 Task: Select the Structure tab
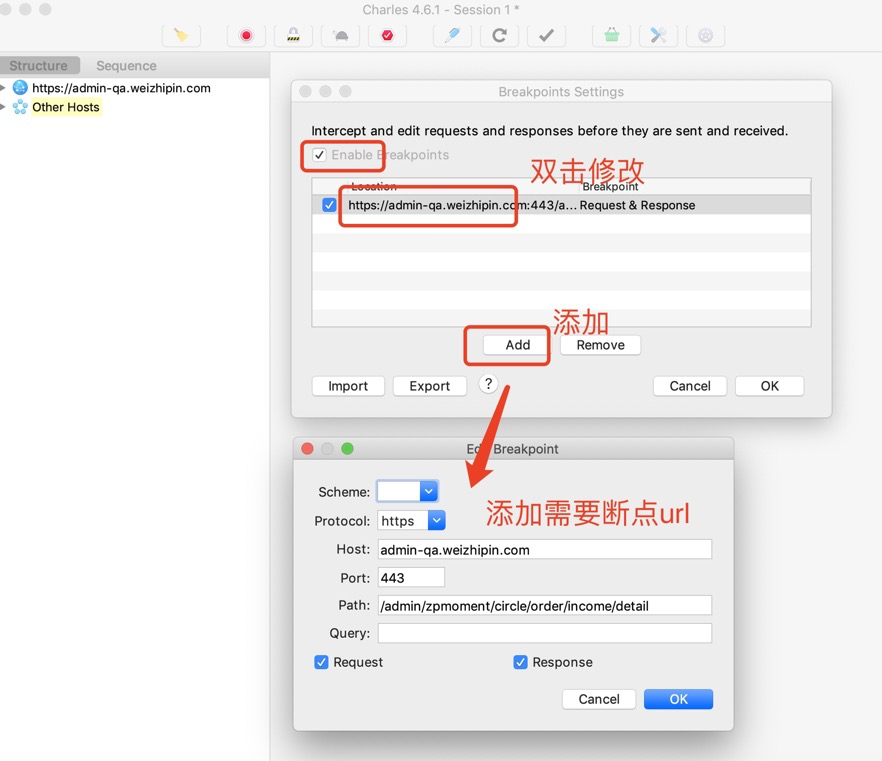click(39, 66)
